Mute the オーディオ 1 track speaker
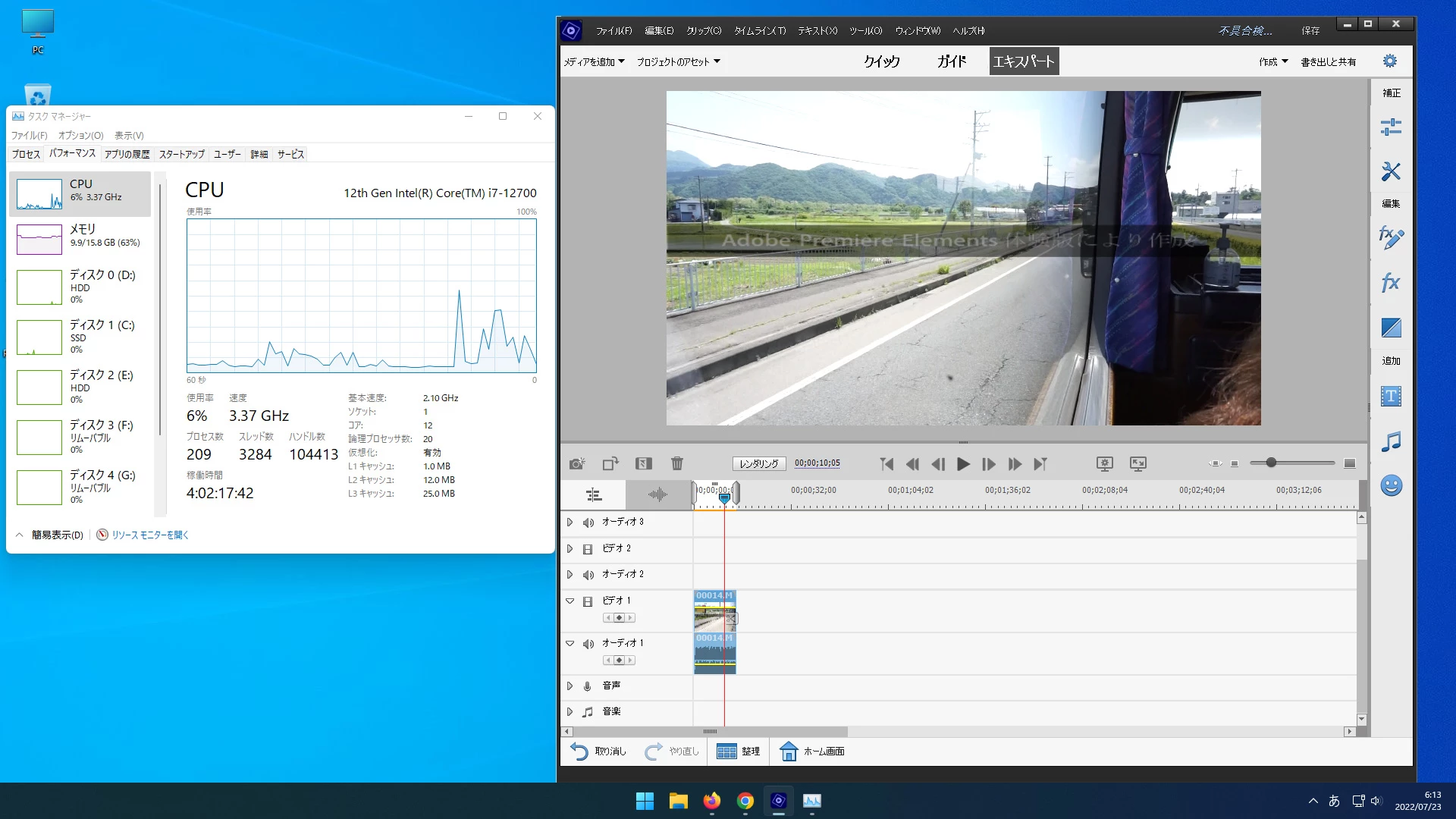The image size is (1456, 819). click(x=588, y=644)
